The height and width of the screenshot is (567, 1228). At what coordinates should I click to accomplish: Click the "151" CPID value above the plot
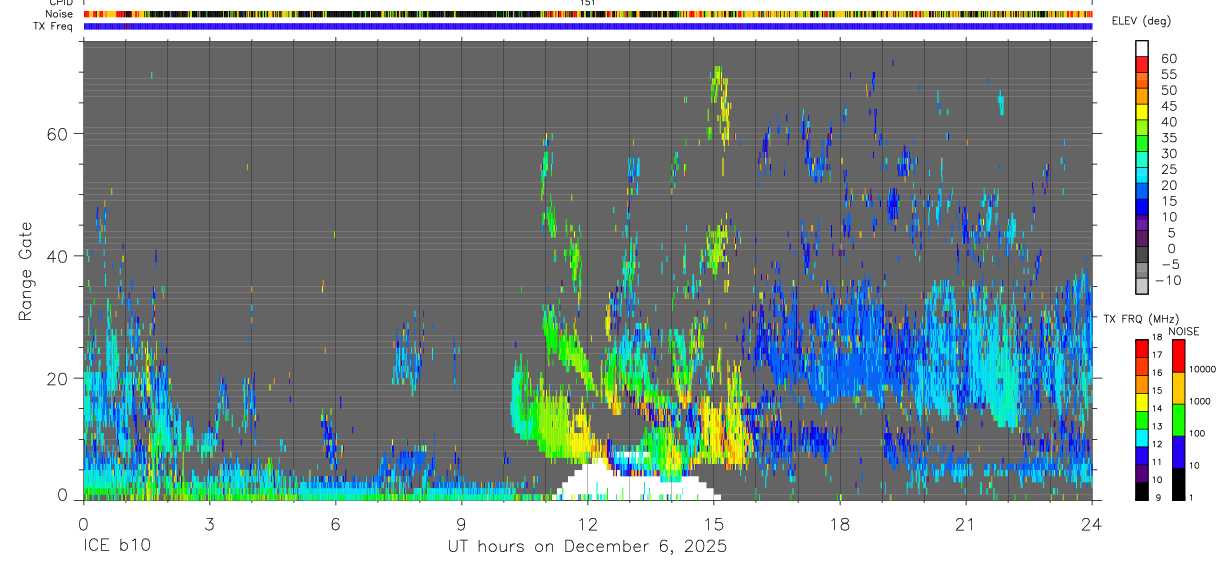coord(588,3)
